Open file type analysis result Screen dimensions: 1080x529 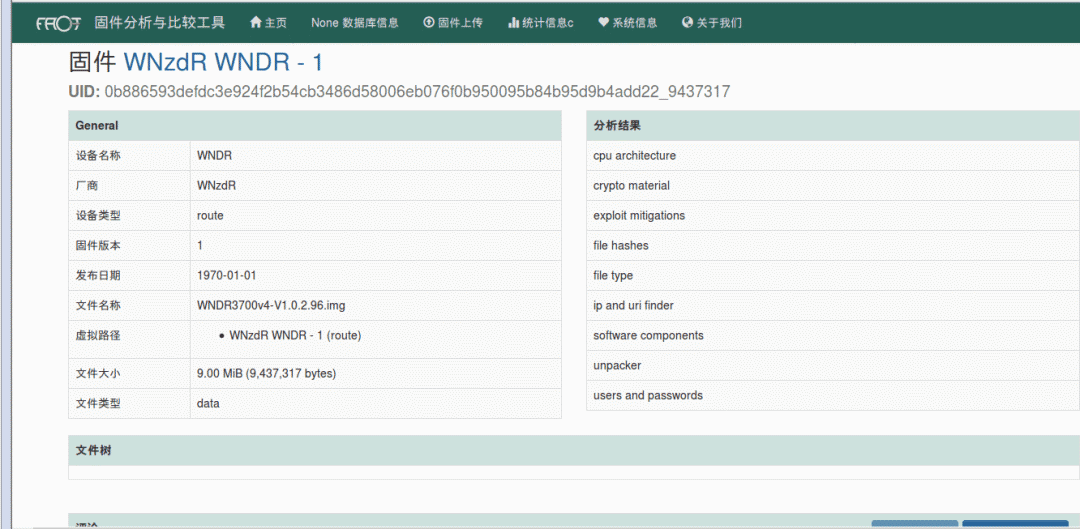833,276
